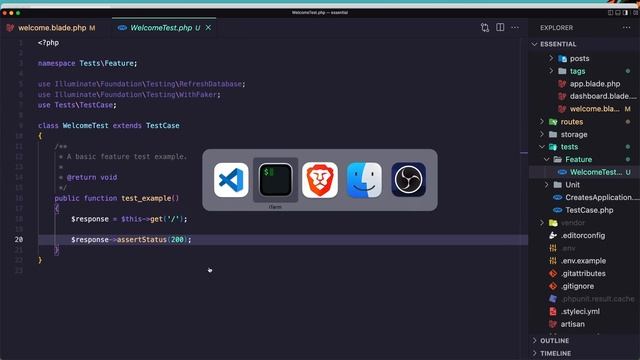640x360 pixels.
Task: Click the use Tests\TestCase line
Action: 77,105
